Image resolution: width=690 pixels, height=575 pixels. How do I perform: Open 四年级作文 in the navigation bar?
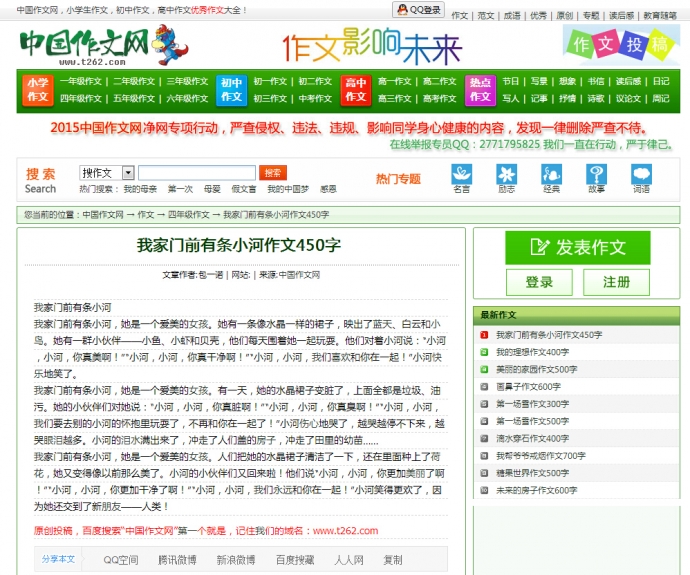(x=81, y=99)
